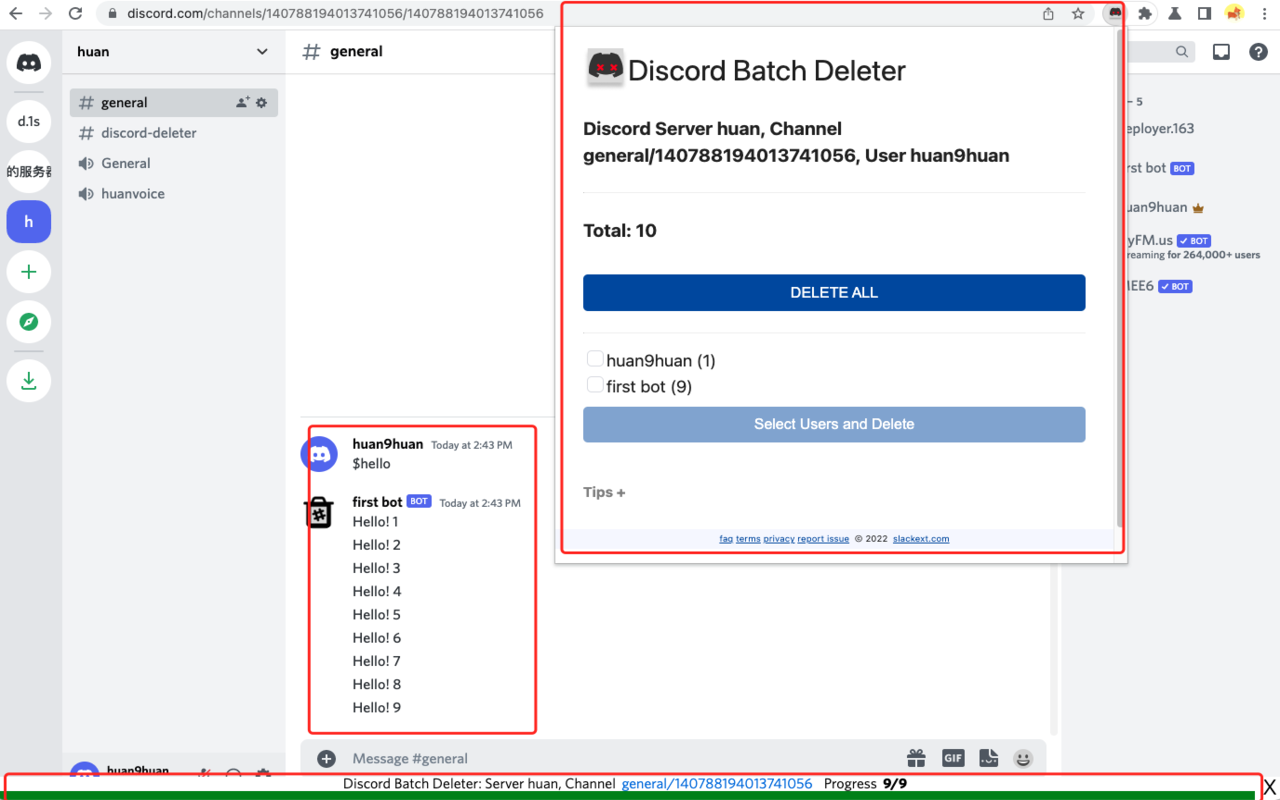Open the GIF picker
Screen dimensions: 1280x800
[952, 758]
